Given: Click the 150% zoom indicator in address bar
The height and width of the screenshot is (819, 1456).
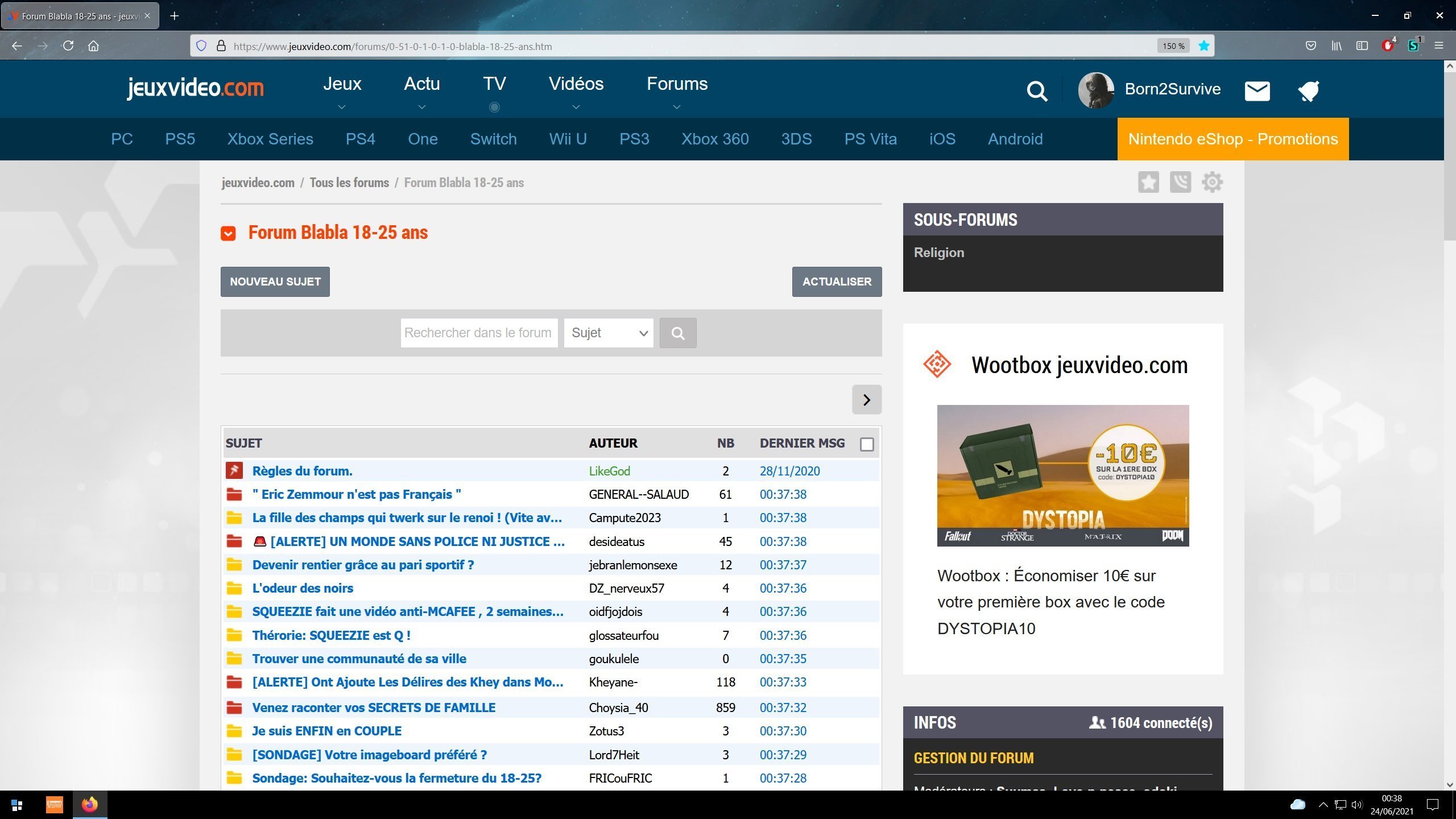Looking at the screenshot, I should pyautogui.click(x=1173, y=46).
